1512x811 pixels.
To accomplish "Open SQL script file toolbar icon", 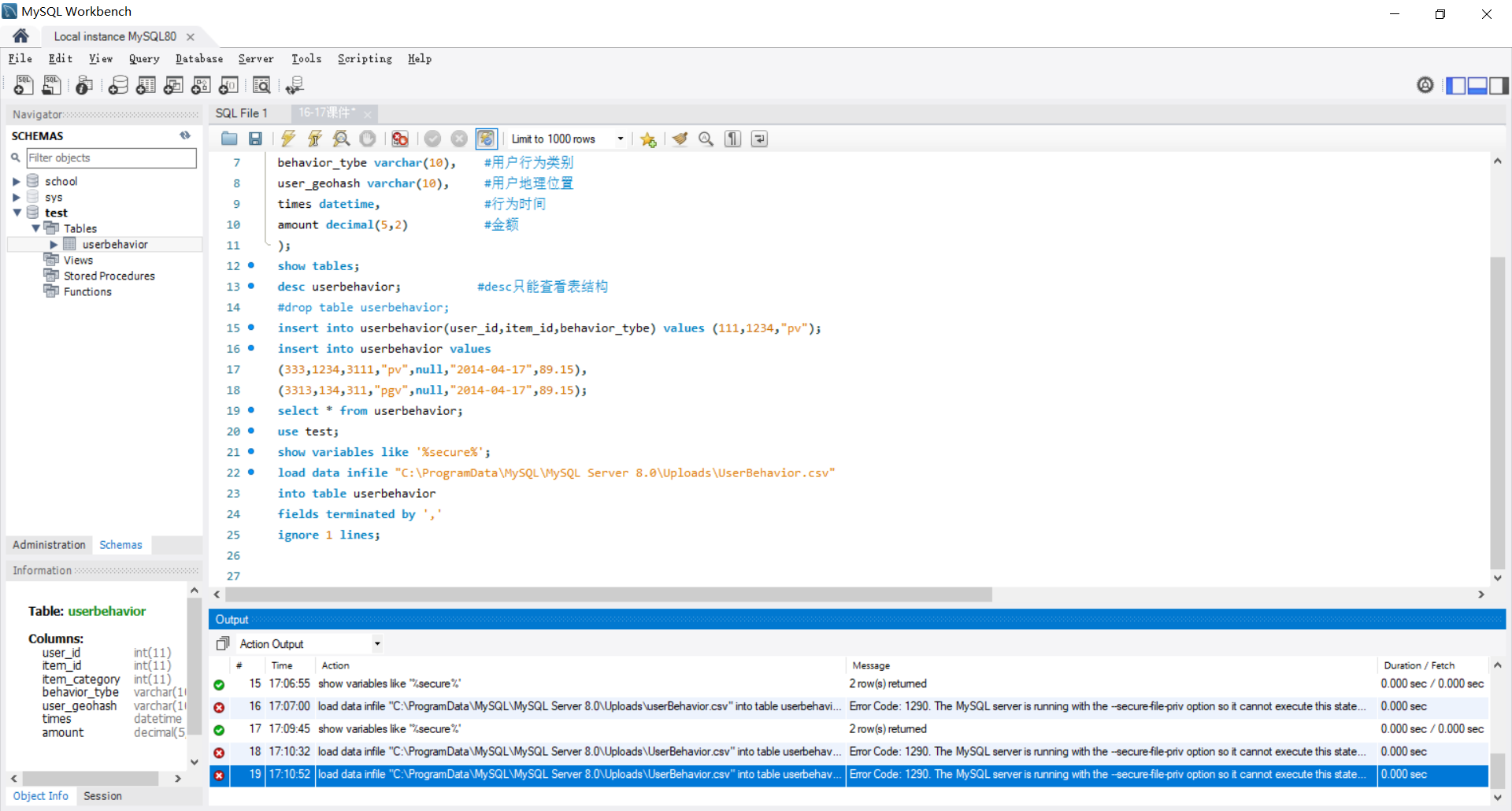I will coord(51,85).
